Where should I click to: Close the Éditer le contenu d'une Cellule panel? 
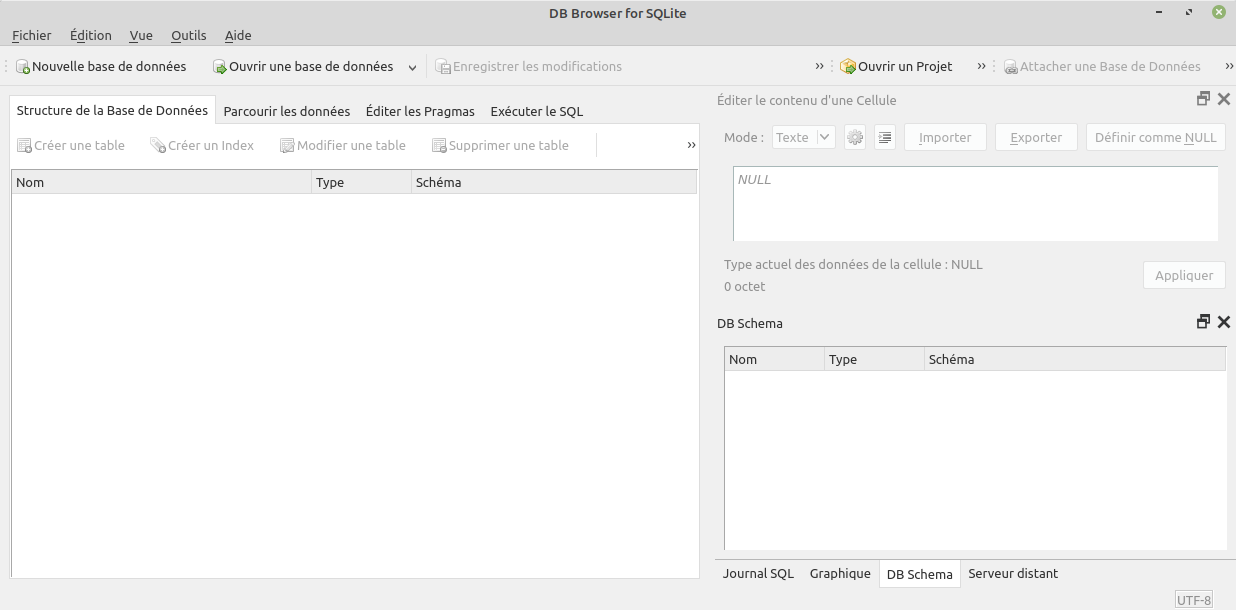point(1224,99)
